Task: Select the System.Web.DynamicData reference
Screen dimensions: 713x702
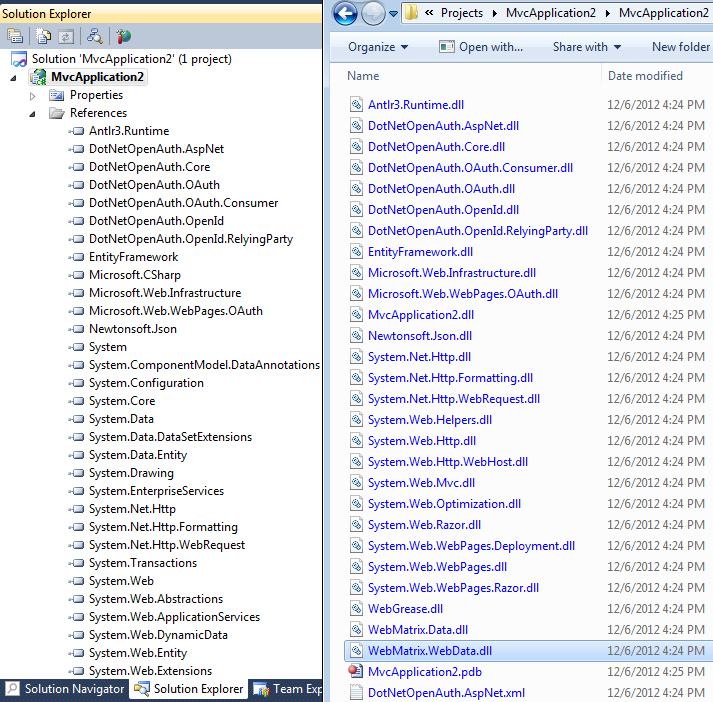Action: (x=158, y=635)
